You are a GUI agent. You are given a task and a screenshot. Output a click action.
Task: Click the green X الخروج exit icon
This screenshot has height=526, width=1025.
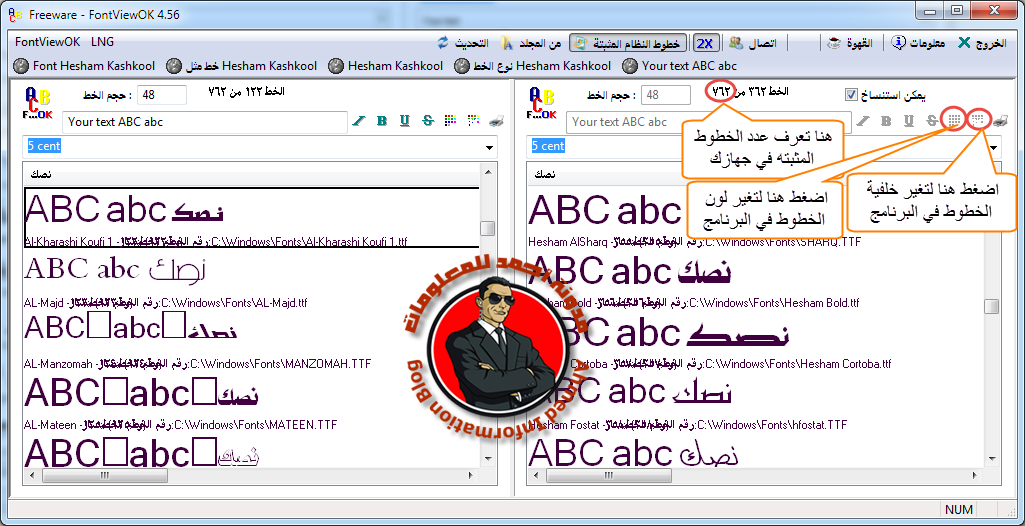click(964, 43)
